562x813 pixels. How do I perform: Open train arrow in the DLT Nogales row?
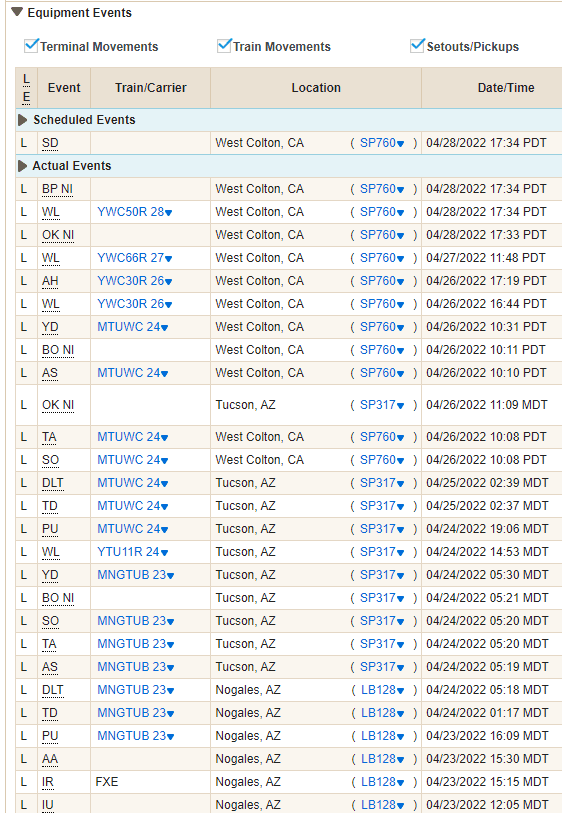pos(171,691)
